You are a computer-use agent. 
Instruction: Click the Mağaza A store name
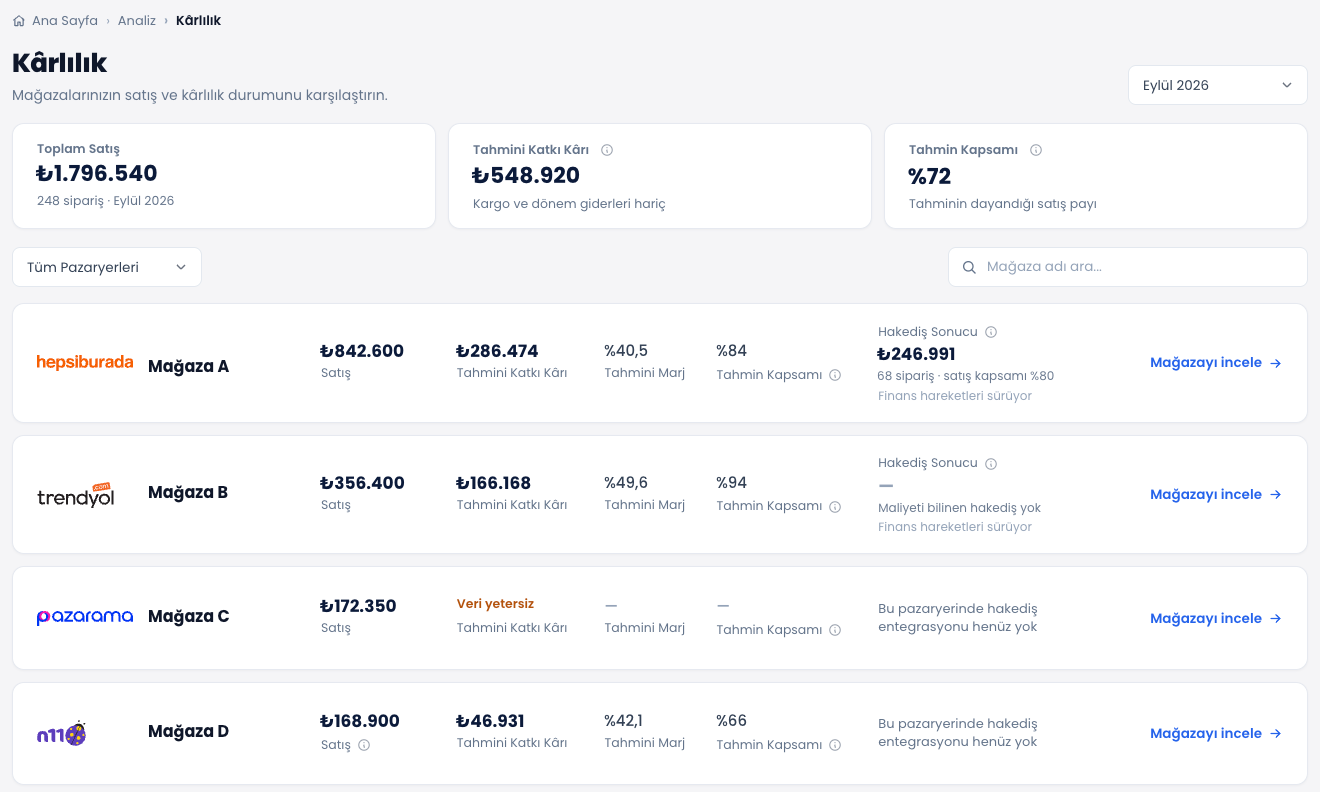pos(188,366)
